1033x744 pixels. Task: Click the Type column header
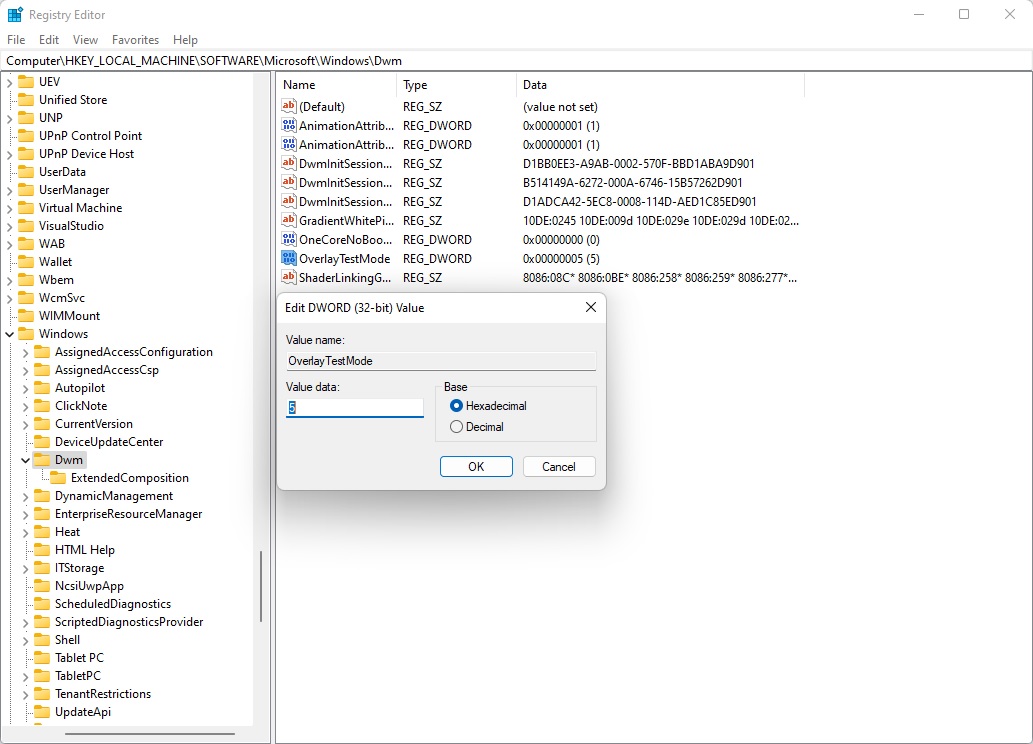click(457, 84)
